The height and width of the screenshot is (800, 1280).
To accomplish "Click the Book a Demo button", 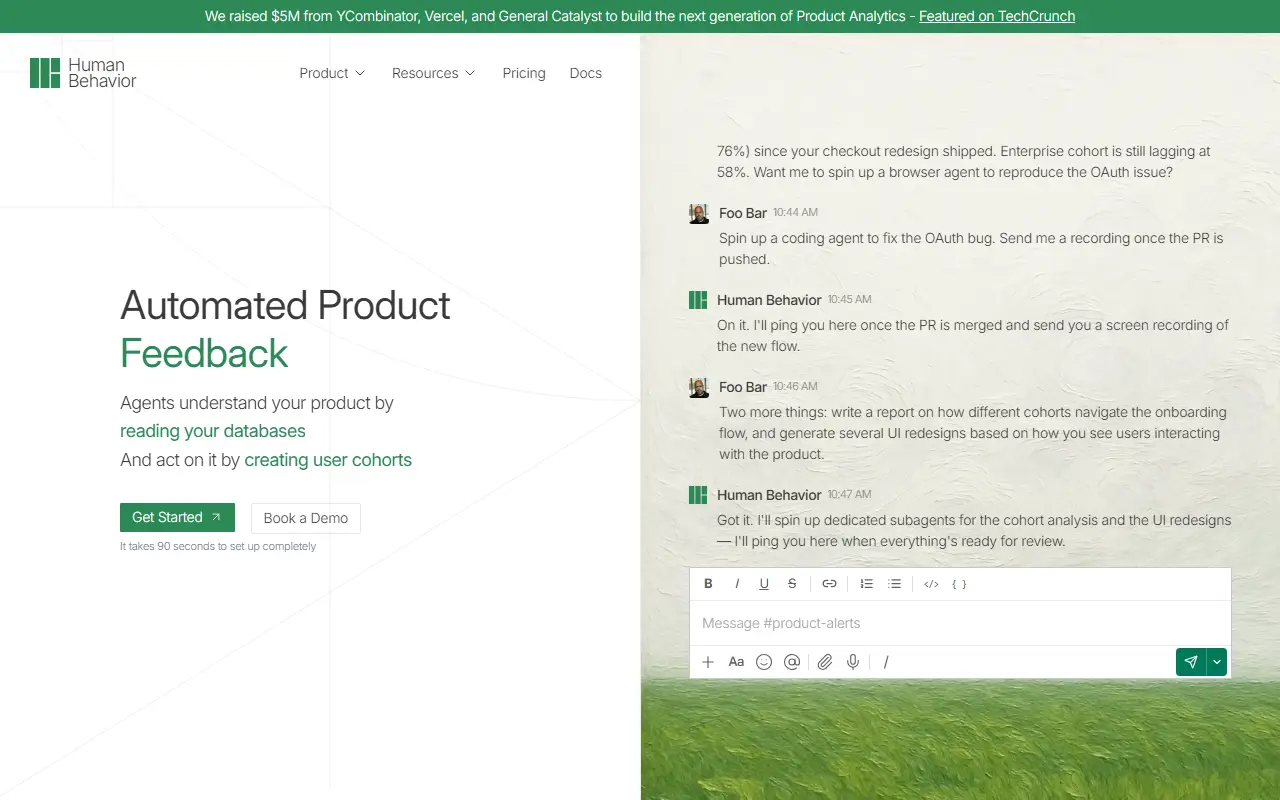I will point(306,518).
